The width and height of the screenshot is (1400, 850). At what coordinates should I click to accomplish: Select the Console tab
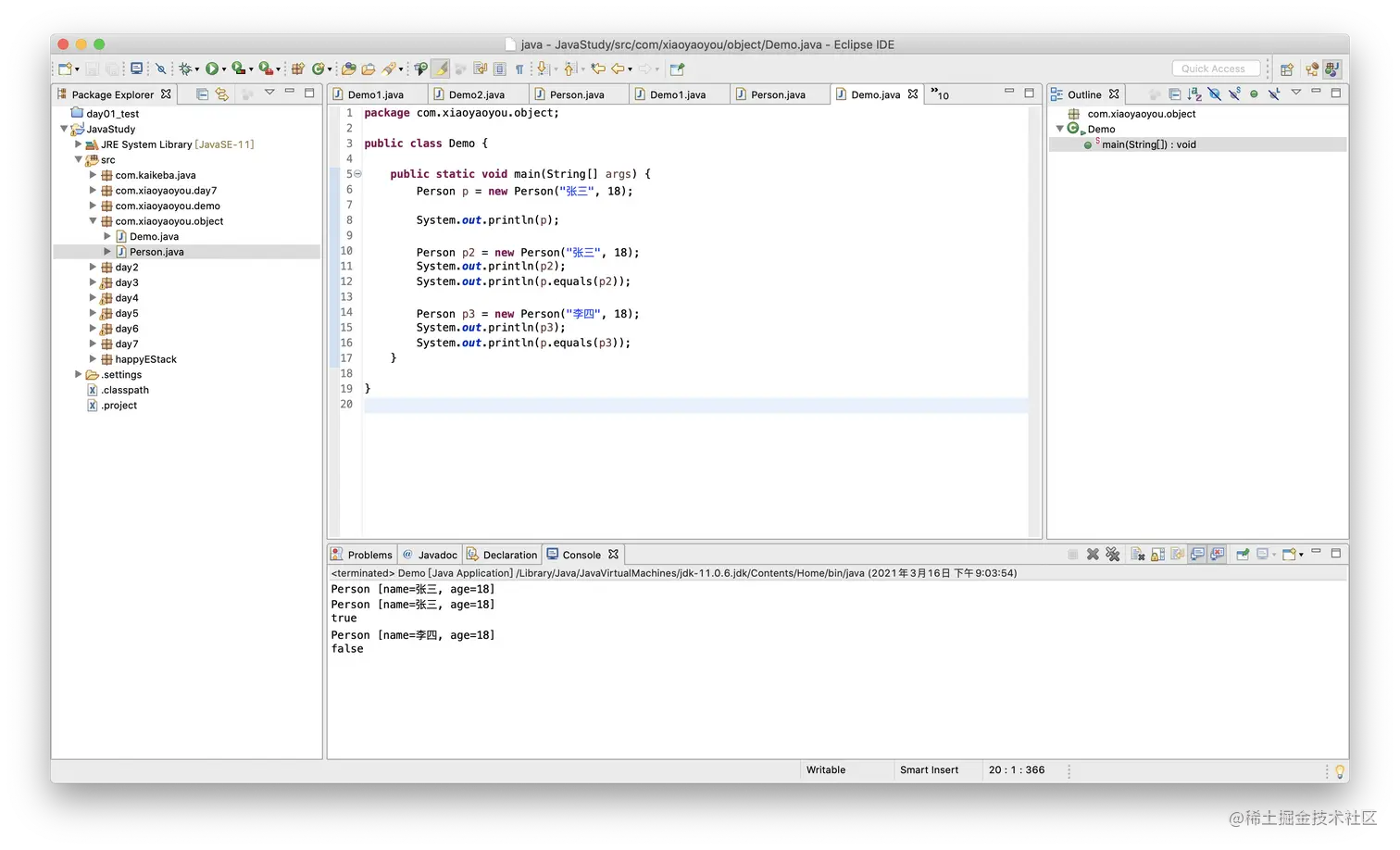click(x=581, y=555)
